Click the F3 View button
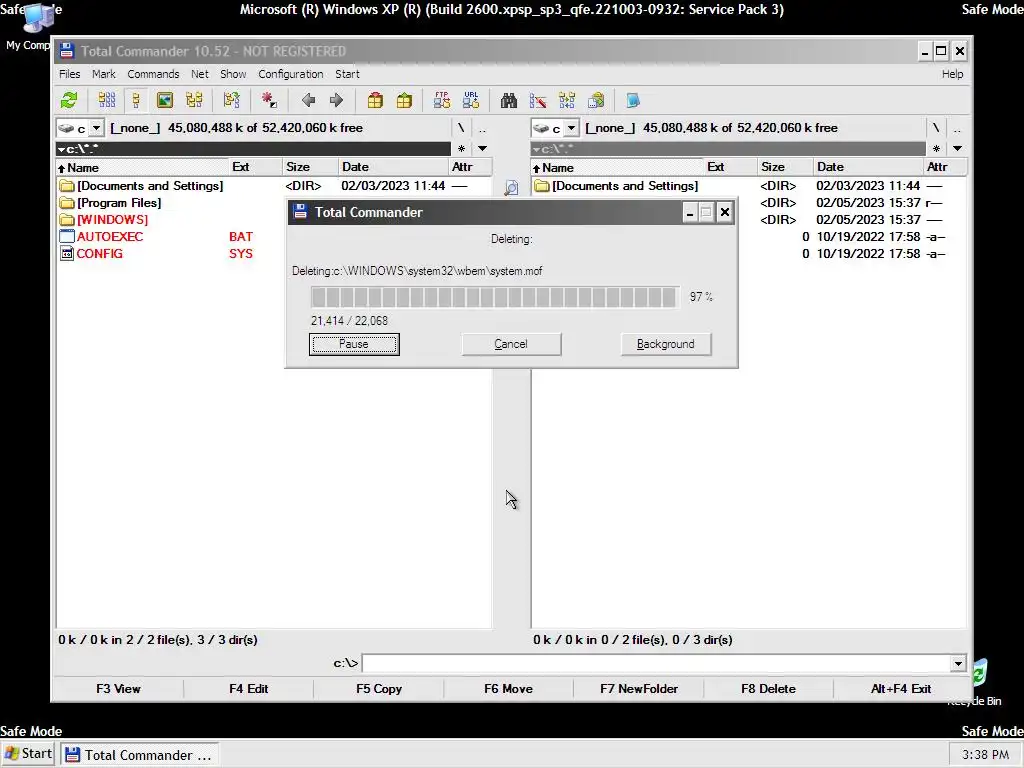This screenshot has width=1024, height=768. pyautogui.click(x=118, y=688)
